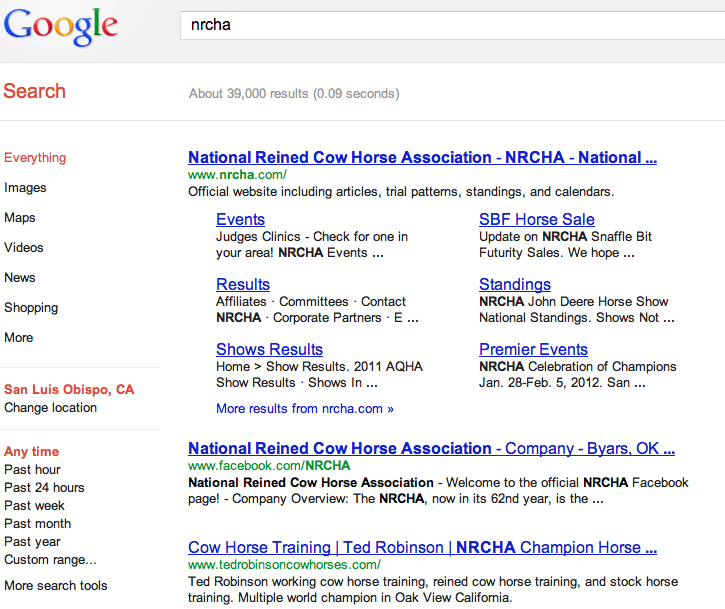Select the Maps search category
Screen dimensions: 725x609
pyautogui.click(x=20, y=218)
